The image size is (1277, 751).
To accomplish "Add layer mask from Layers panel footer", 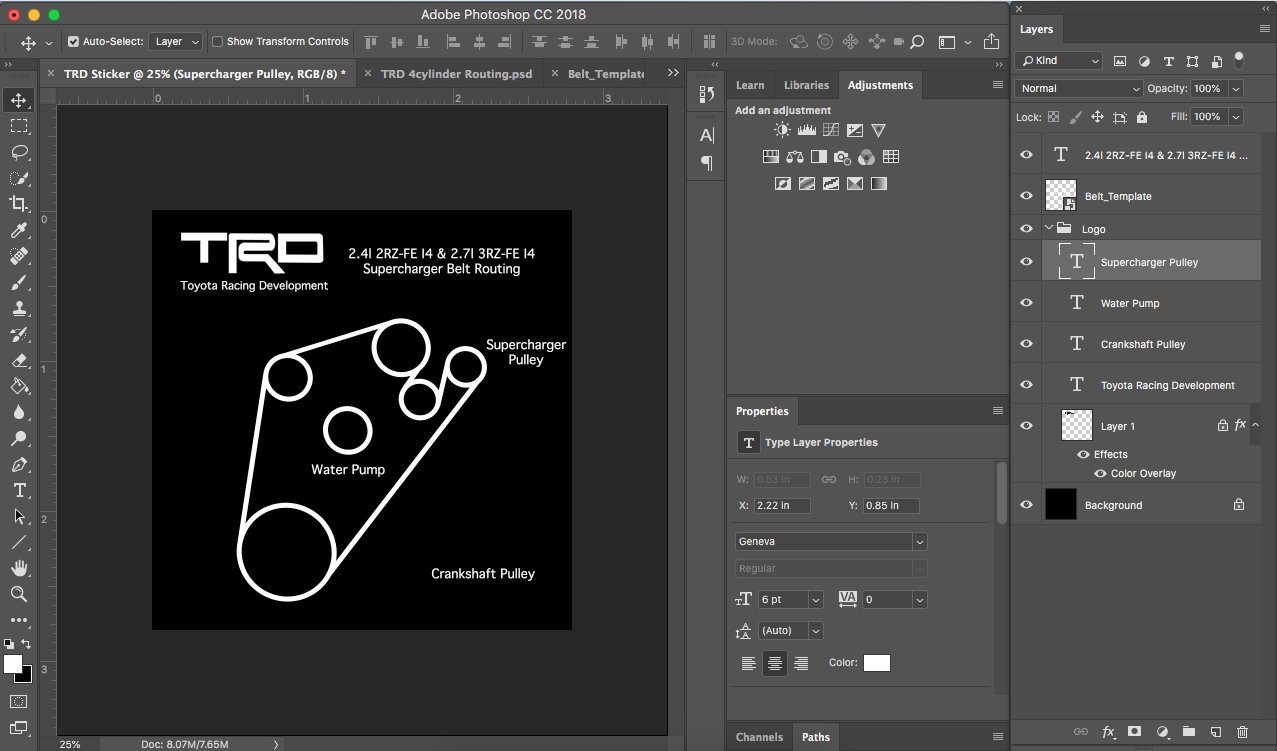I will [x=1135, y=732].
